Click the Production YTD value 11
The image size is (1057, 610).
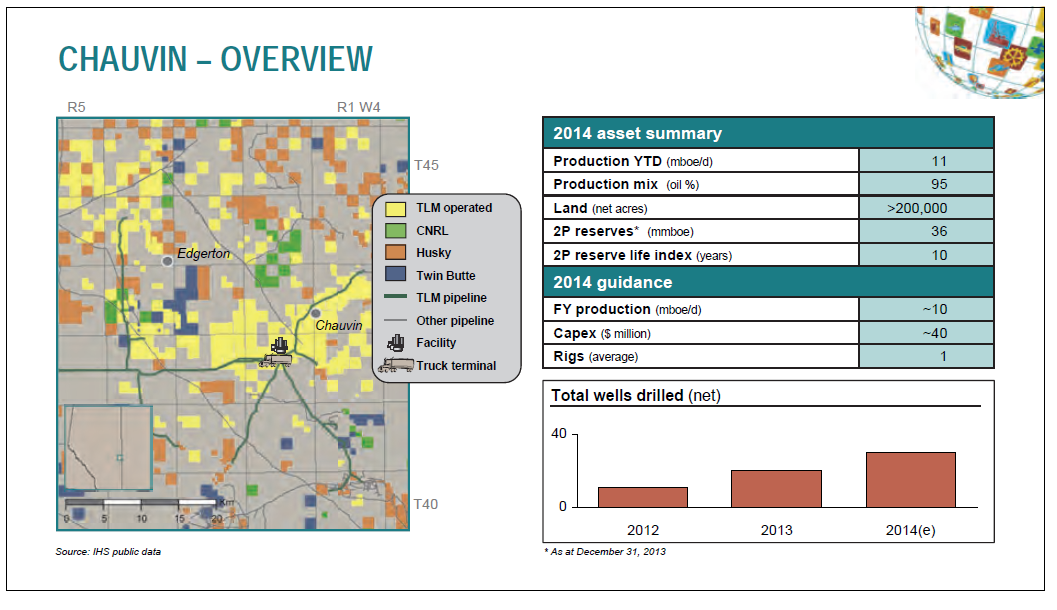click(939, 161)
